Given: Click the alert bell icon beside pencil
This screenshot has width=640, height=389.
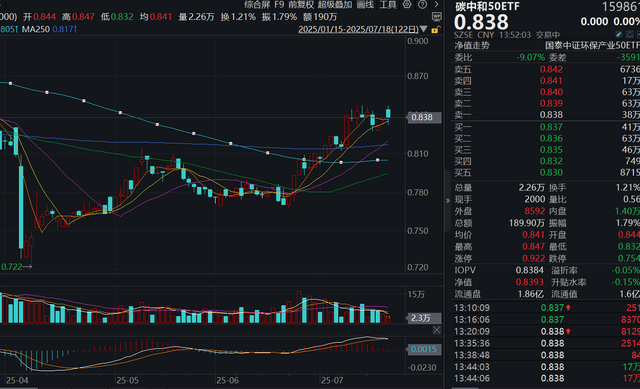Looking at the screenshot, I should pyautogui.click(x=629, y=35).
